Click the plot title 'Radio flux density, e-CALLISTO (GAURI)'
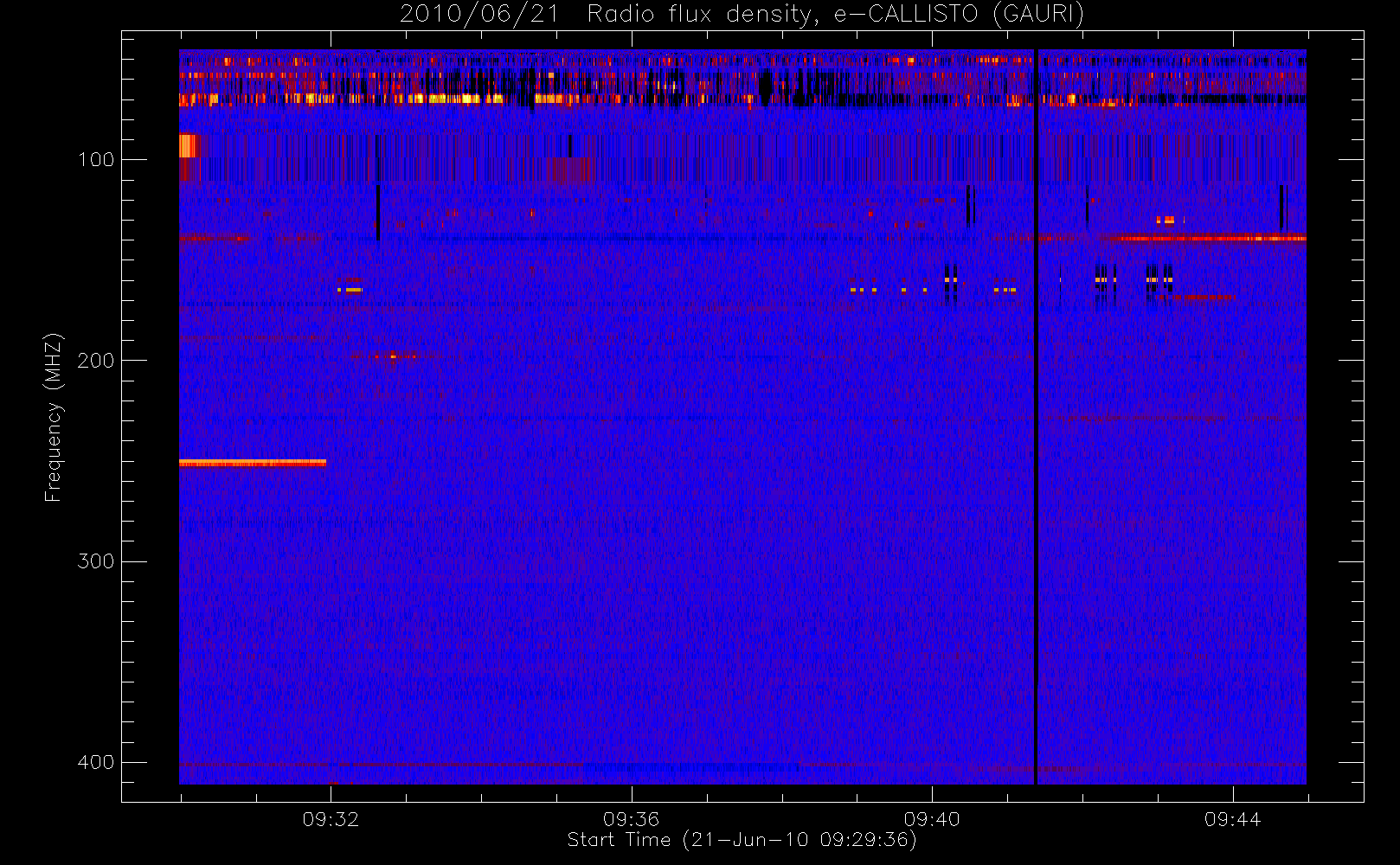Screen dimensions: 1400x865 pos(836,15)
